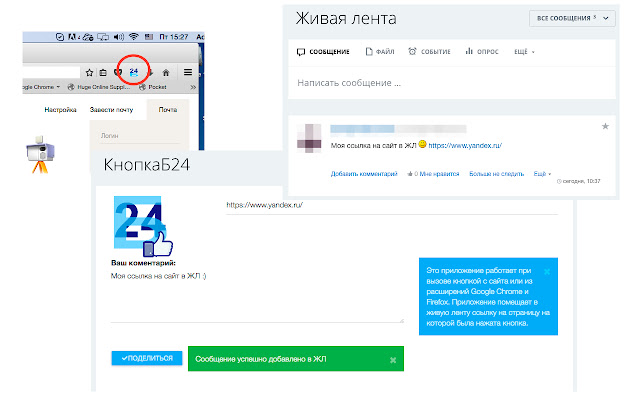Viewport: 640px width, 400px height.
Task: Switch to the Почта tab
Action: click(x=168, y=109)
